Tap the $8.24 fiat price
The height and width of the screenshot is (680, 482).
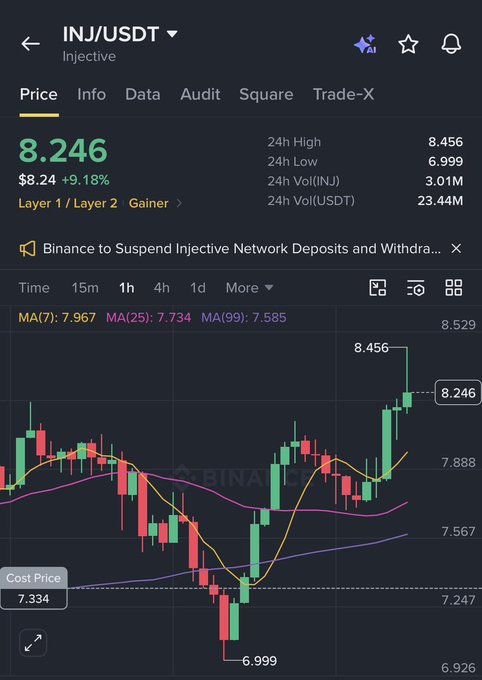tap(37, 180)
